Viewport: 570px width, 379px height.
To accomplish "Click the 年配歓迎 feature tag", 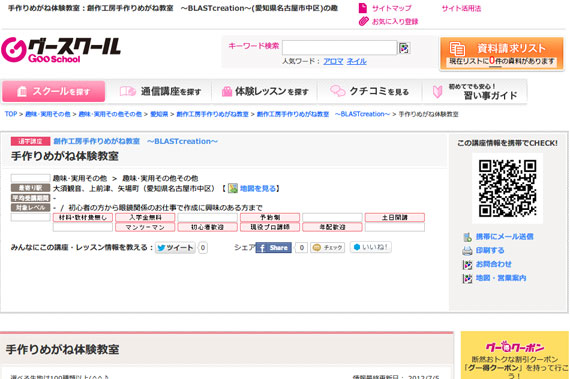I will [332, 227].
